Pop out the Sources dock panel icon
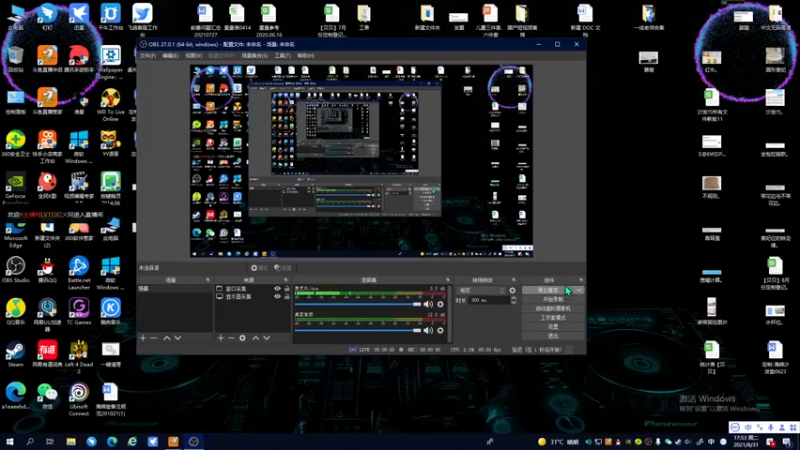 (x=286, y=280)
